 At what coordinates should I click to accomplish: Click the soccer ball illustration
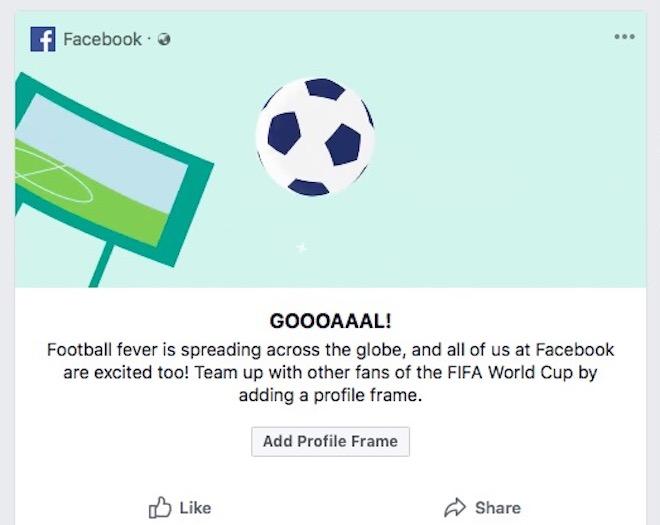(x=314, y=136)
